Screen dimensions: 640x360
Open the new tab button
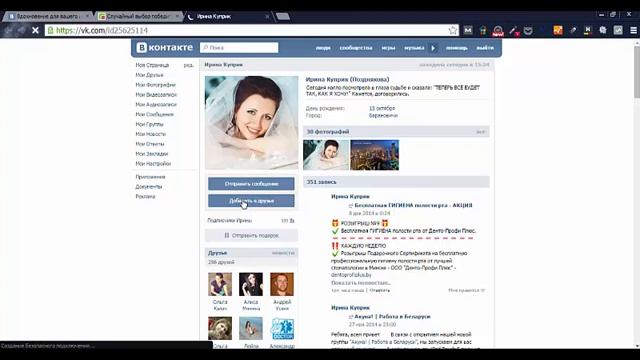click(x=282, y=16)
